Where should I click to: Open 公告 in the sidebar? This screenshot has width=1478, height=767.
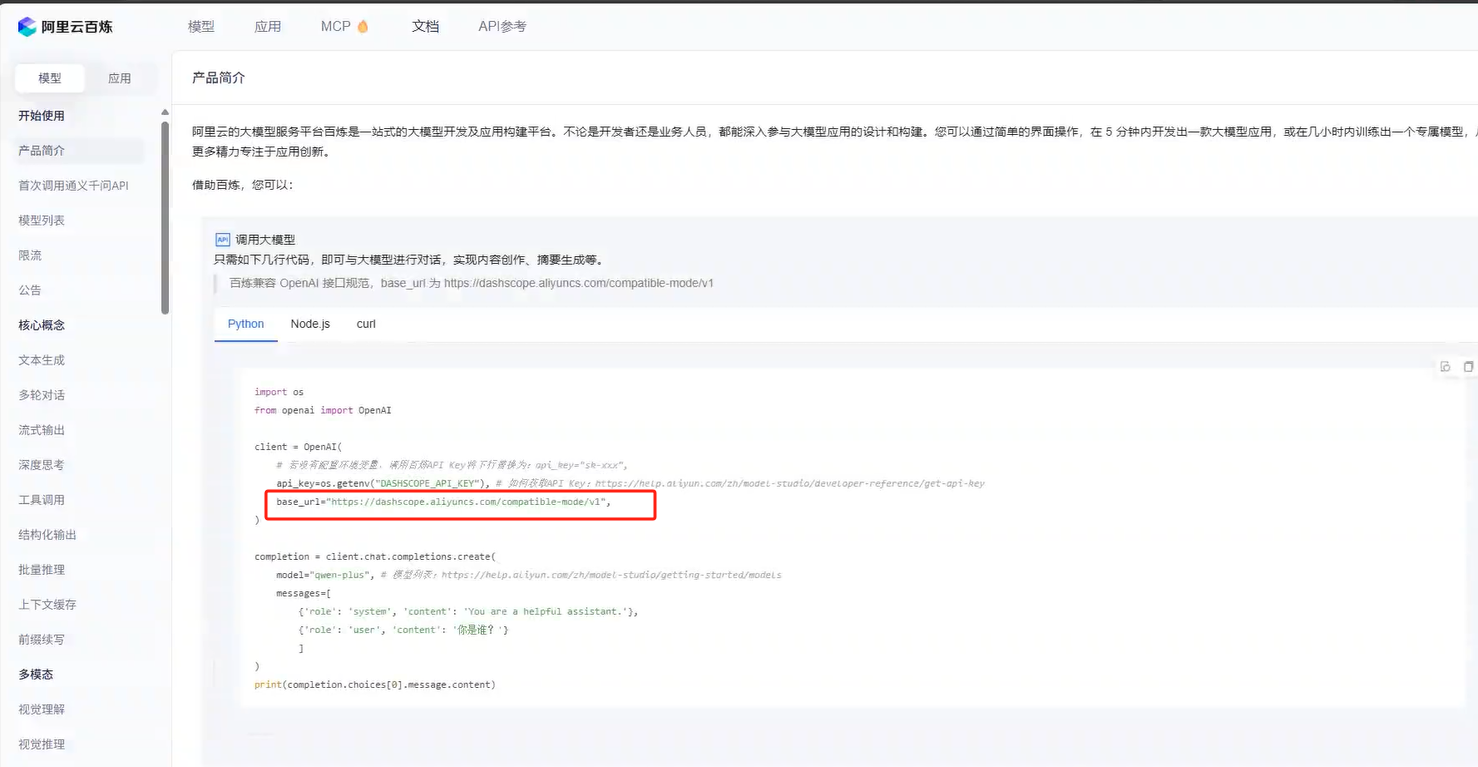30,290
